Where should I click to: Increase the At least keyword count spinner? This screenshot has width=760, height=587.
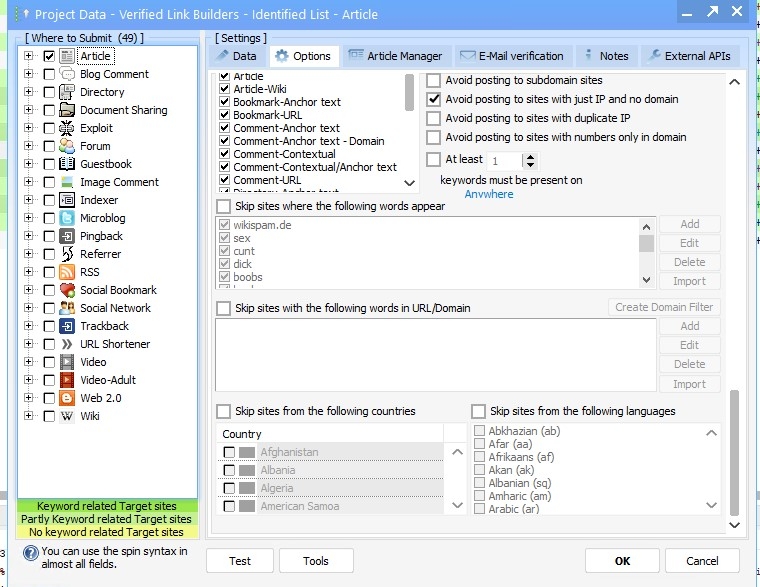(x=529, y=156)
